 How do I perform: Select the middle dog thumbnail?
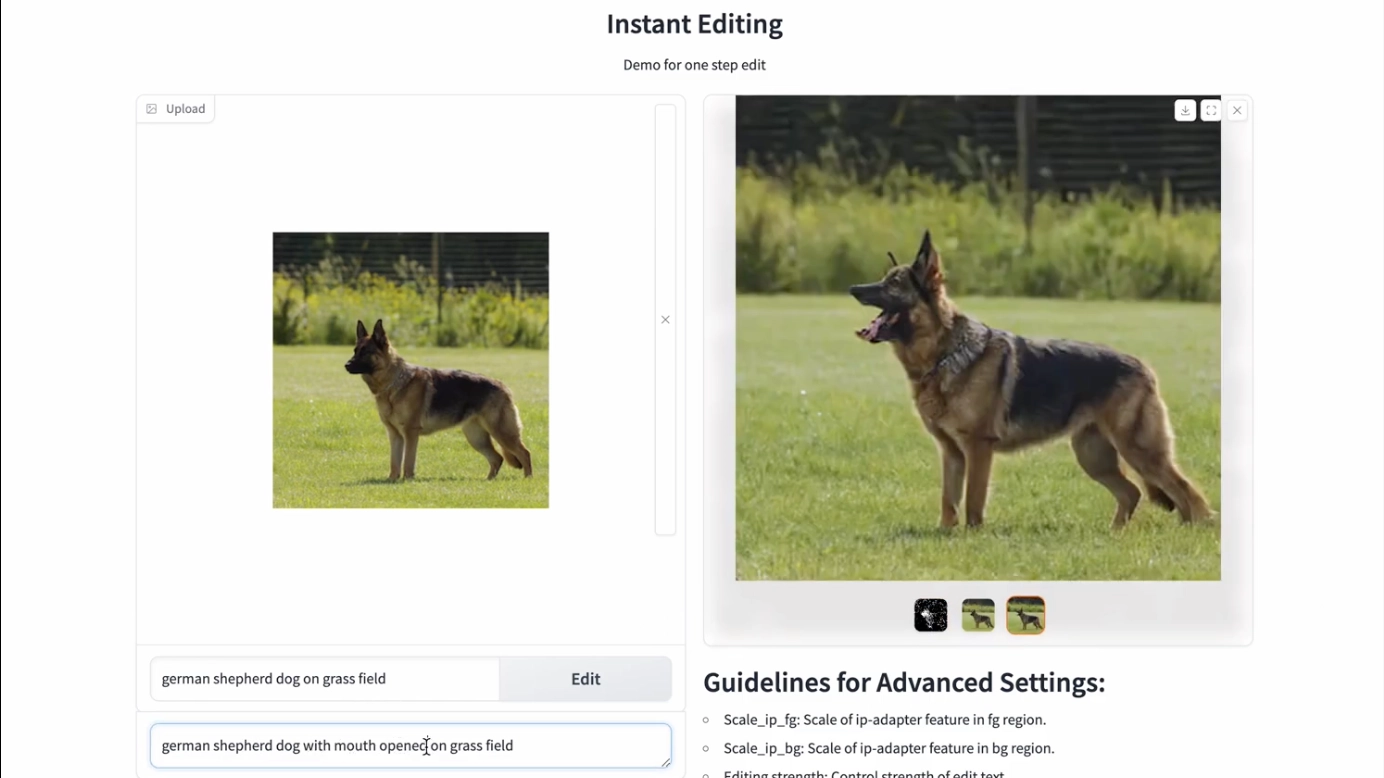[x=978, y=615]
